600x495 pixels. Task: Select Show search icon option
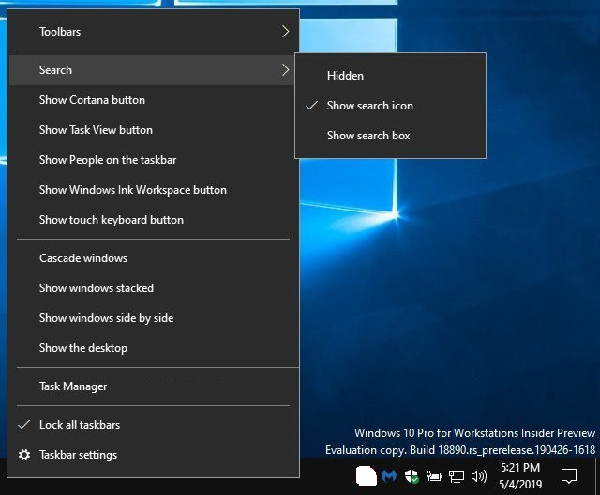390,105
